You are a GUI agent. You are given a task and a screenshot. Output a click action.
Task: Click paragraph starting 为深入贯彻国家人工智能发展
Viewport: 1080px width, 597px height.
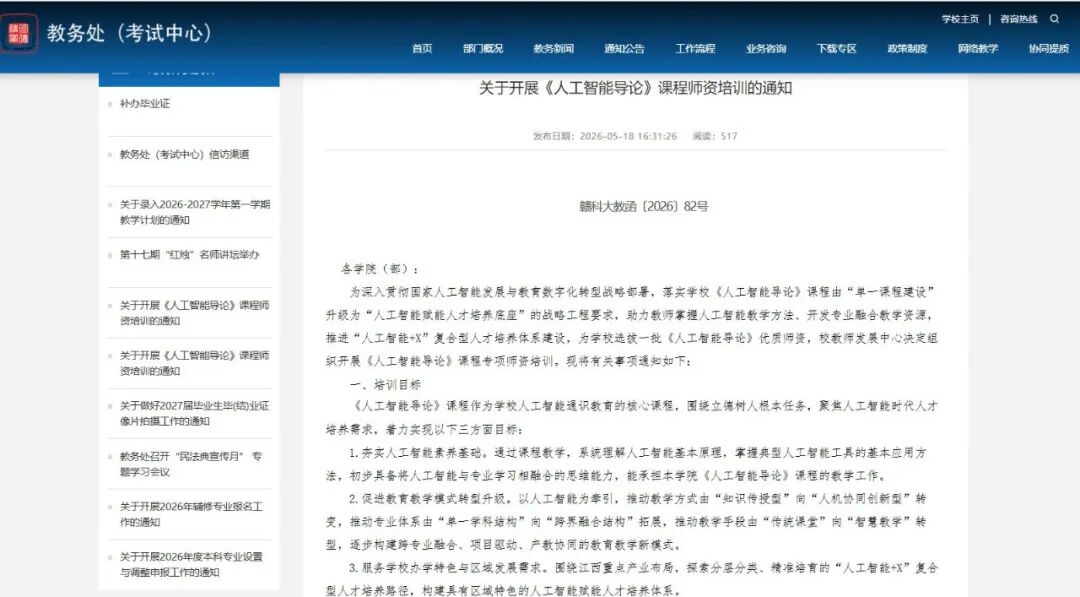click(632, 326)
